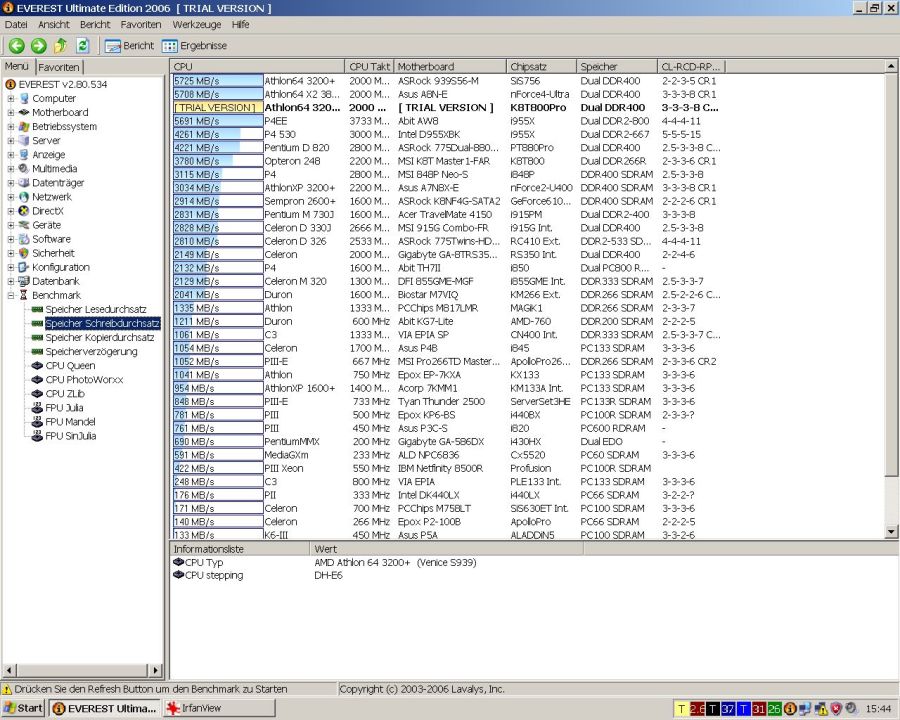Select Speicher Kopierdurchsatz benchmark
Image resolution: width=900 pixels, height=720 pixels.
(x=99, y=338)
